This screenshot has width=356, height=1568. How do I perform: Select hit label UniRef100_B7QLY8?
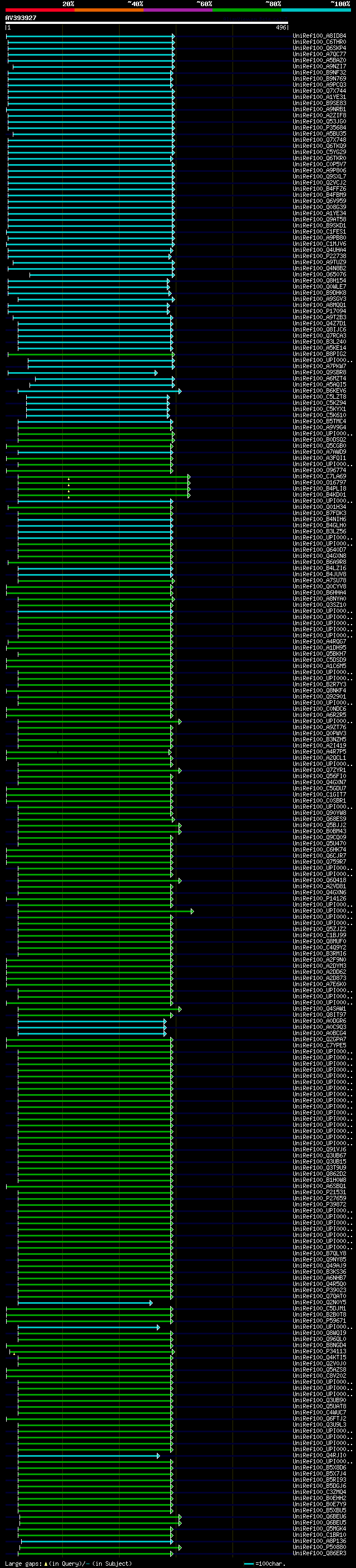click(x=319, y=1253)
